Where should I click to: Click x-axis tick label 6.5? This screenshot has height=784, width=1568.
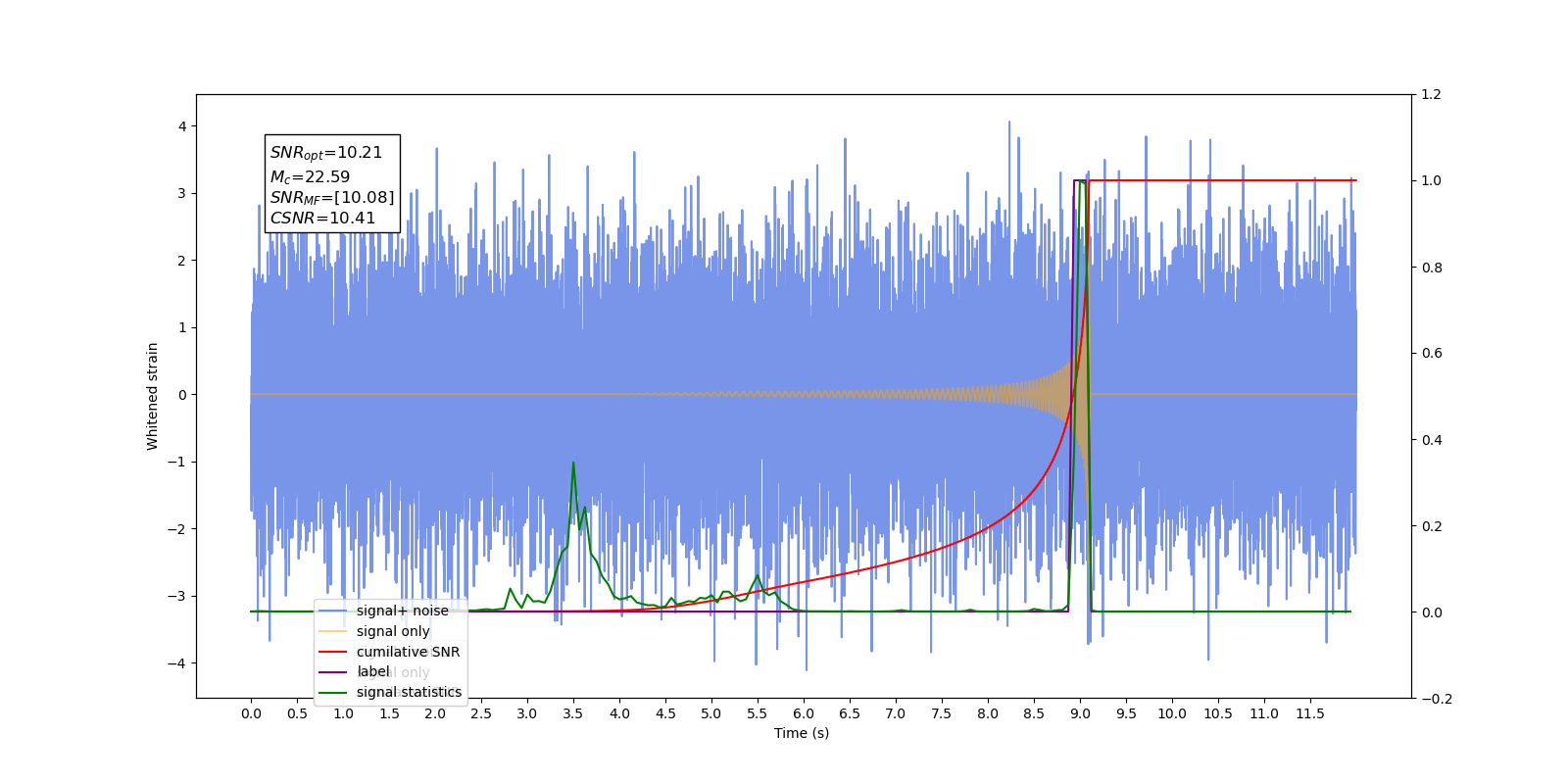(850, 713)
